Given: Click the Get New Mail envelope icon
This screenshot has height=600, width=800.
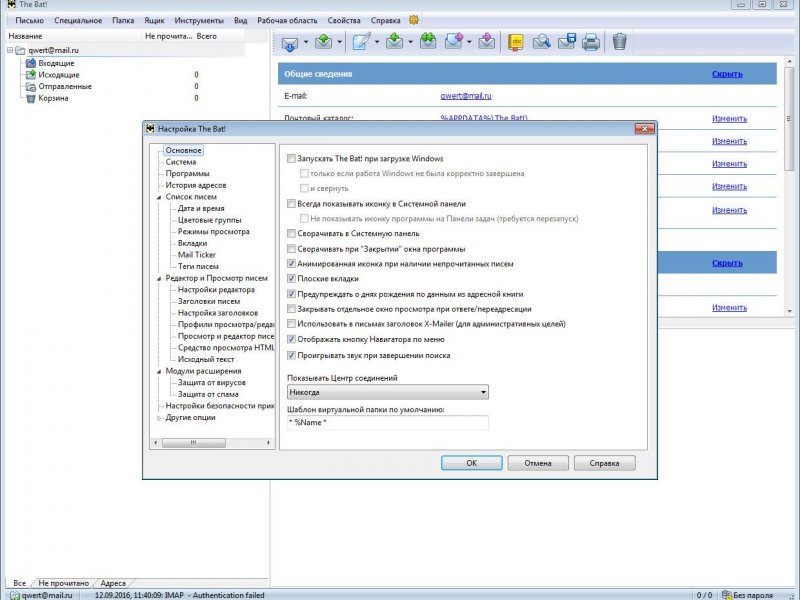Looking at the screenshot, I should click(290, 43).
